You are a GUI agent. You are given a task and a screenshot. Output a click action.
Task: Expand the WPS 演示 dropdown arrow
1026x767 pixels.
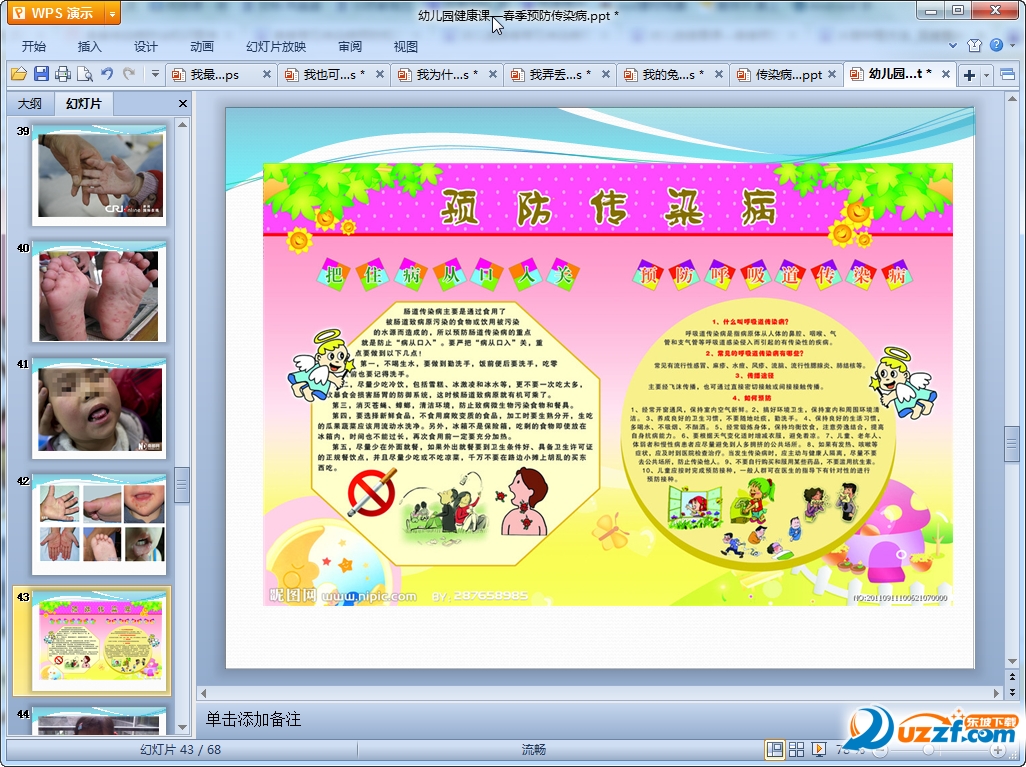pyautogui.click(x=113, y=13)
